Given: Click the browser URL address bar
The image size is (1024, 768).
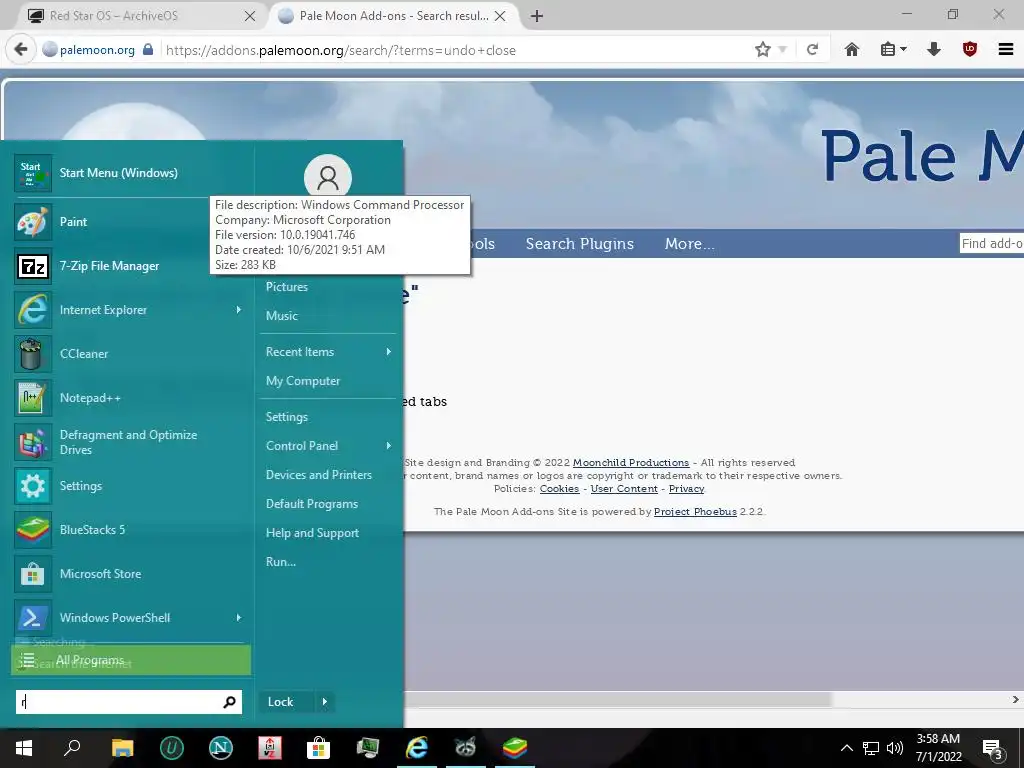Looking at the screenshot, I should coord(454,50).
